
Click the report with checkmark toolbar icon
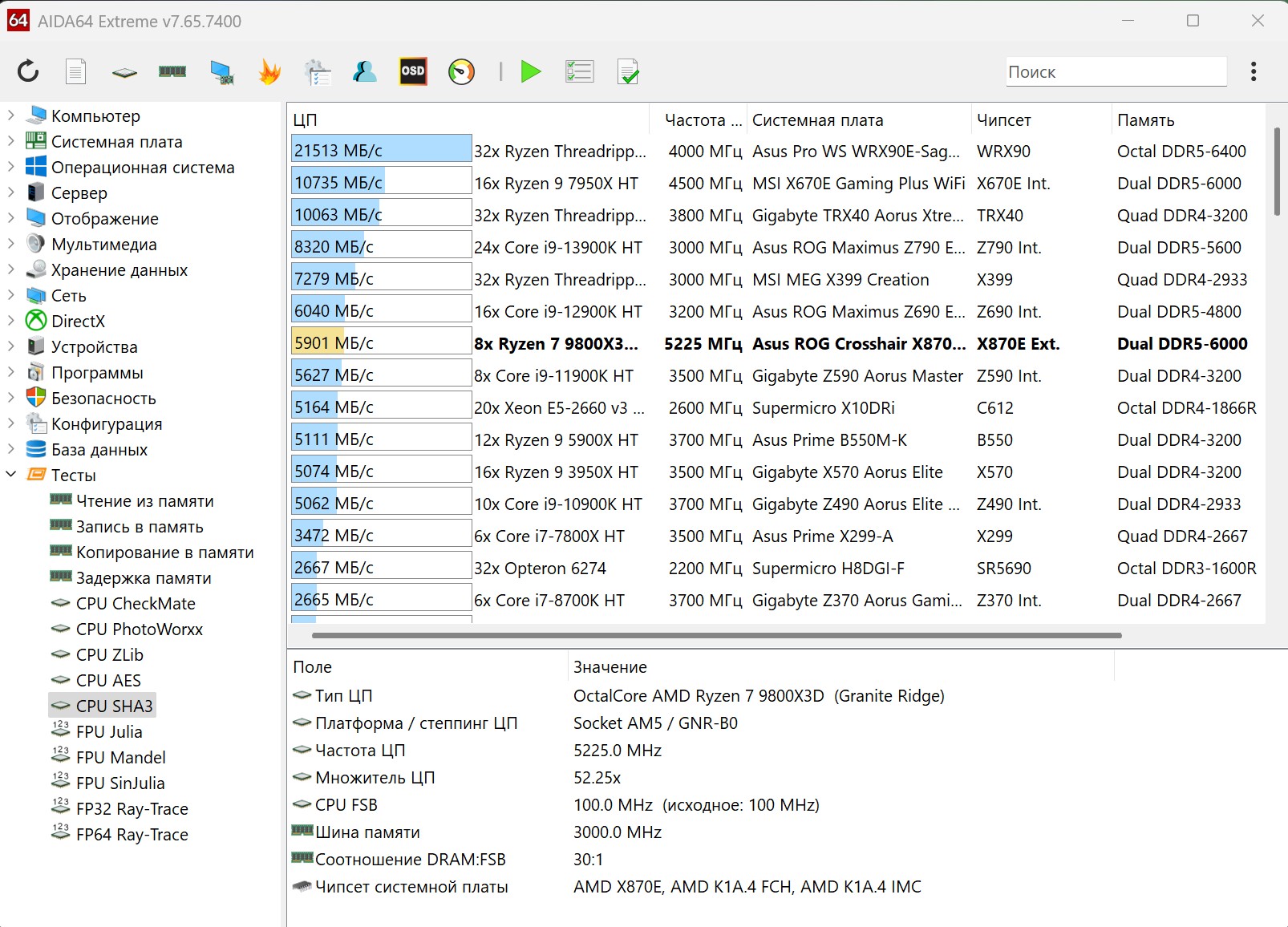628,72
